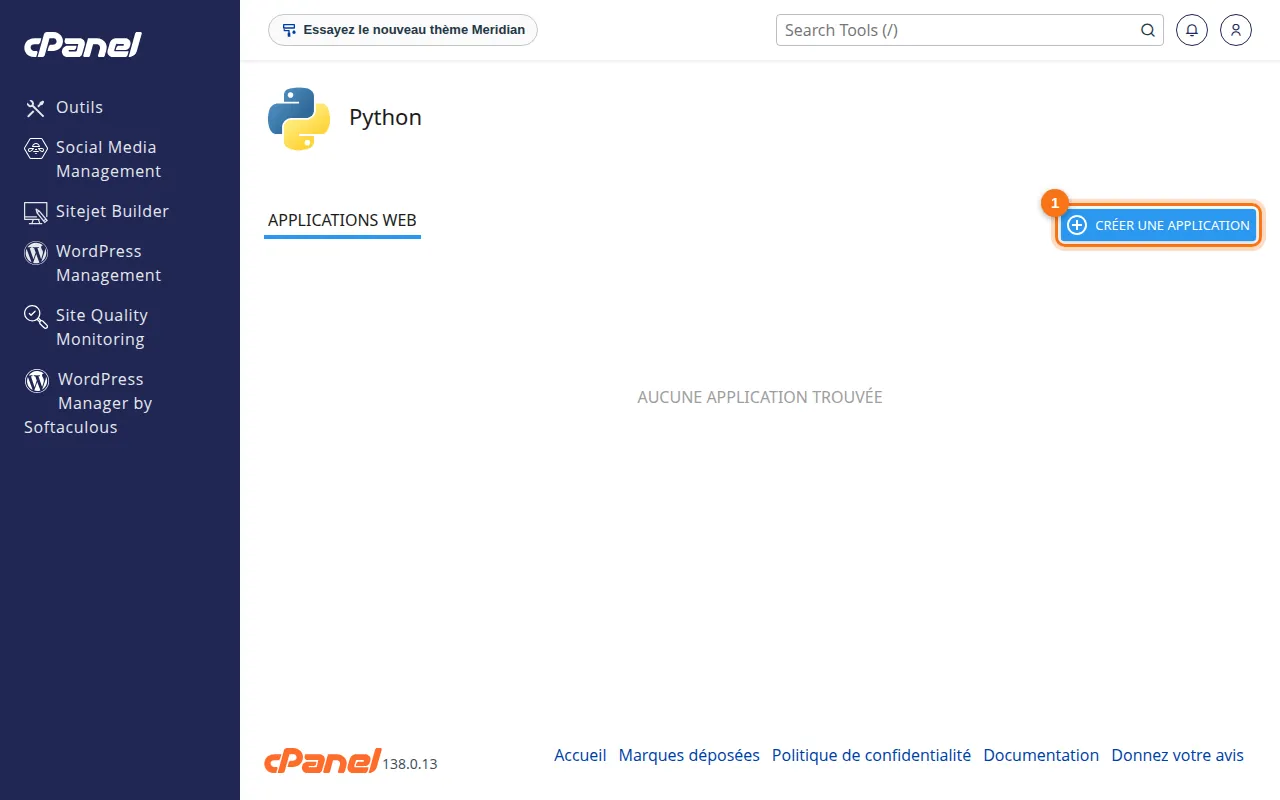The width and height of the screenshot is (1280, 800).
Task: Click Site Quality Monitoring magnifier icon
Action: pyautogui.click(x=36, y=317)
